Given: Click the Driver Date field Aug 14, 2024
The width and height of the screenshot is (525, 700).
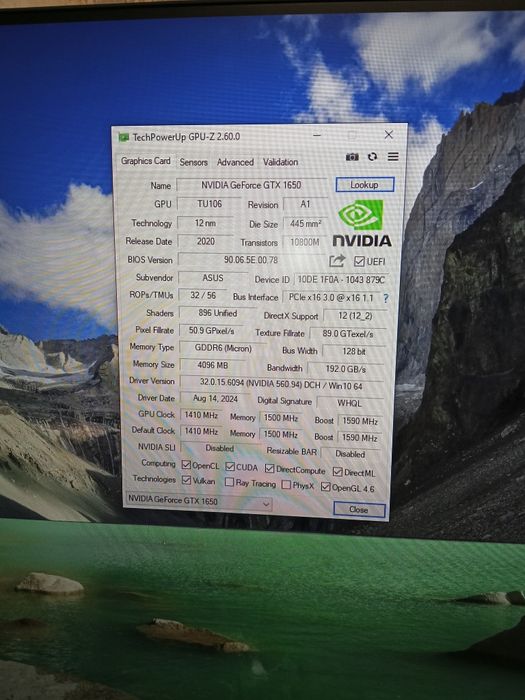Looking at the screenshot, I should point(216,399).
